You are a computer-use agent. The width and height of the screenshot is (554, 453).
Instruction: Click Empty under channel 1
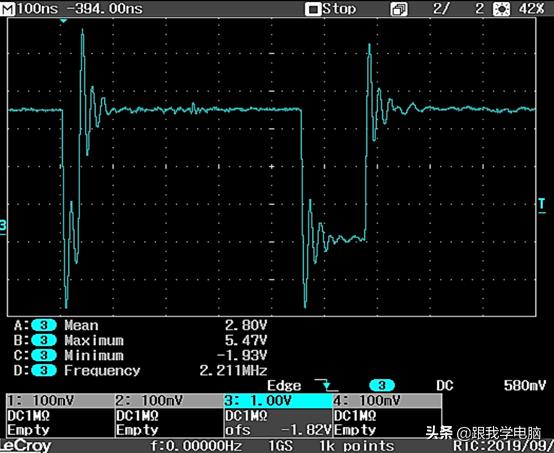[x=28, y=430]
